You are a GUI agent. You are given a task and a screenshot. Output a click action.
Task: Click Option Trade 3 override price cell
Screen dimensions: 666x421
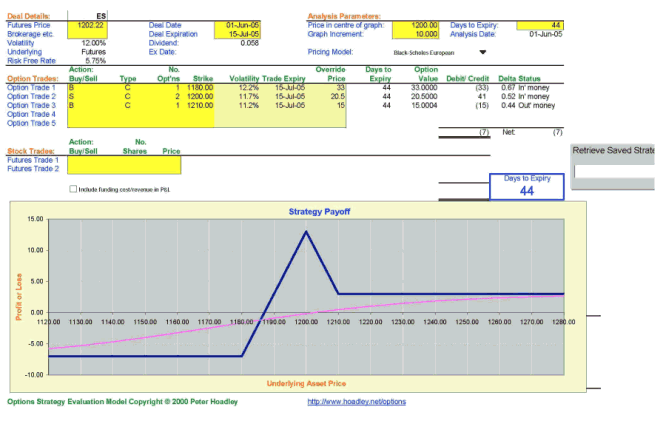point(331,104)
